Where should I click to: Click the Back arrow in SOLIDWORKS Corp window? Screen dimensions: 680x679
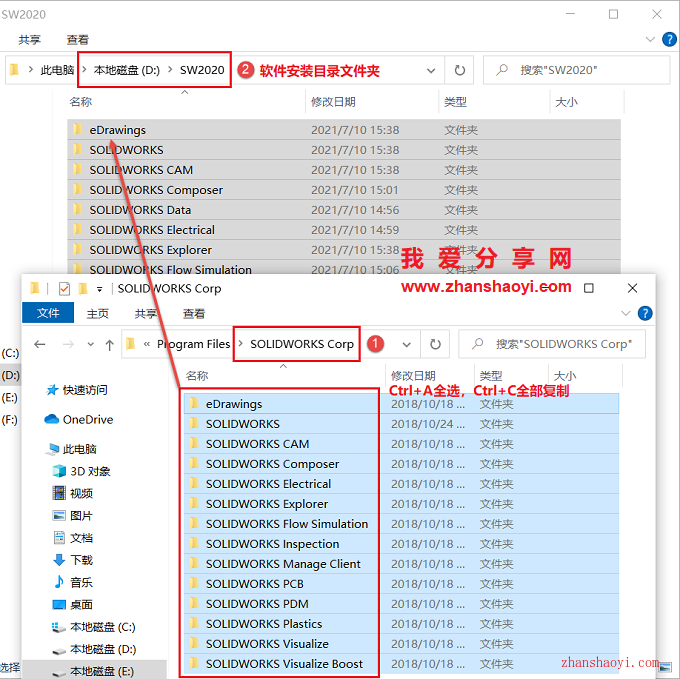pyautogui.click(x=40, y=345)
